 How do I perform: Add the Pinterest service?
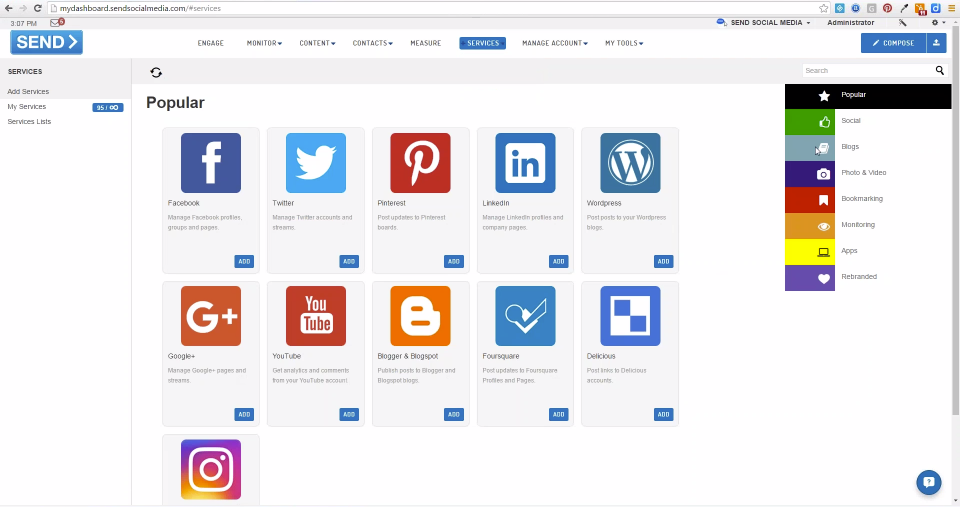click(454, 261)
